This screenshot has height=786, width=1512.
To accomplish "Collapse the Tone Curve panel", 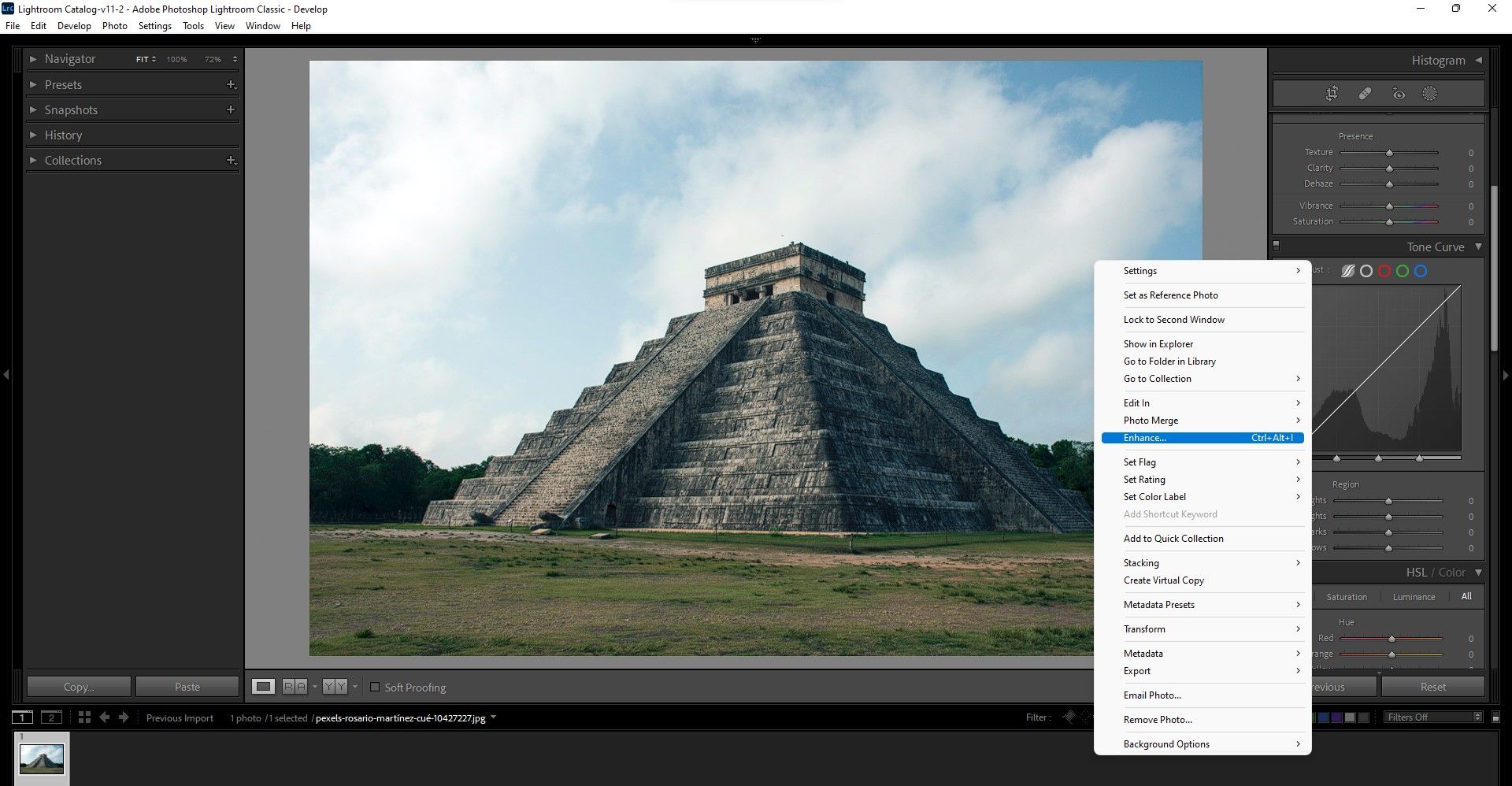I will [1479, 247].
